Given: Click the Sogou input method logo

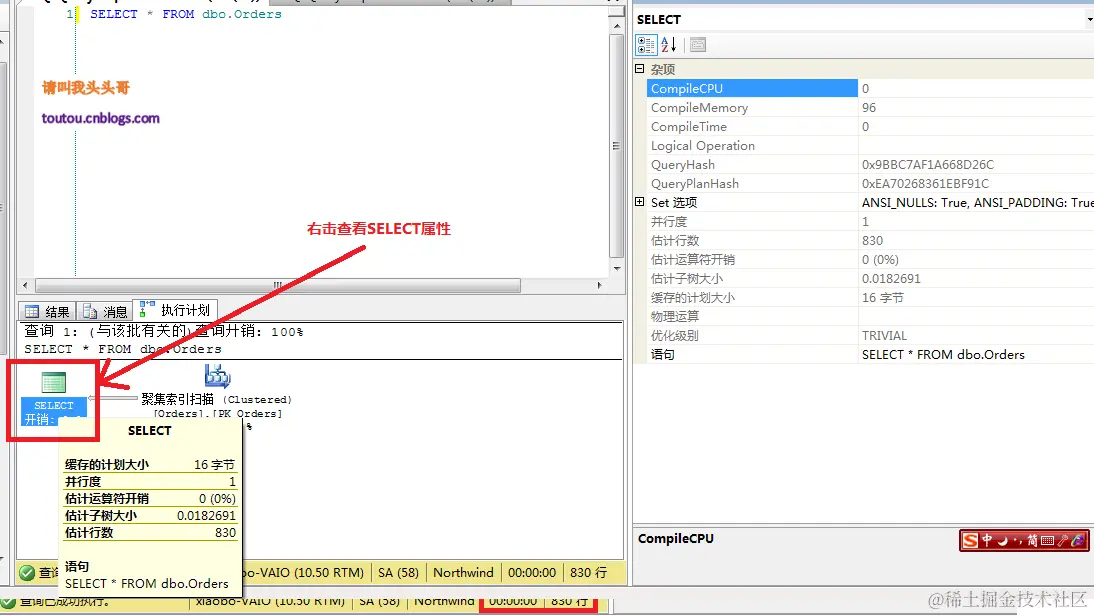Looking at the screenshot, I should [969, 540].
